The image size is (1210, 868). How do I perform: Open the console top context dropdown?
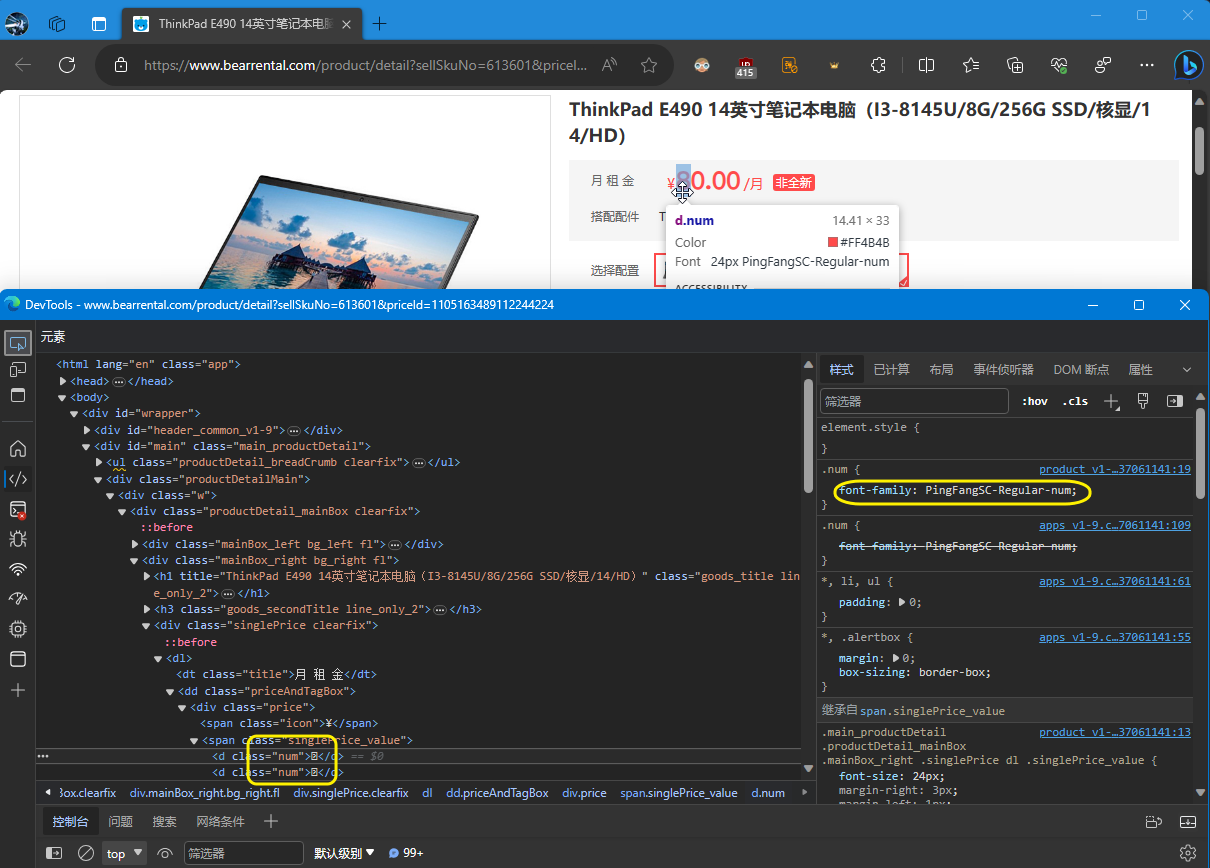[125, 853]
